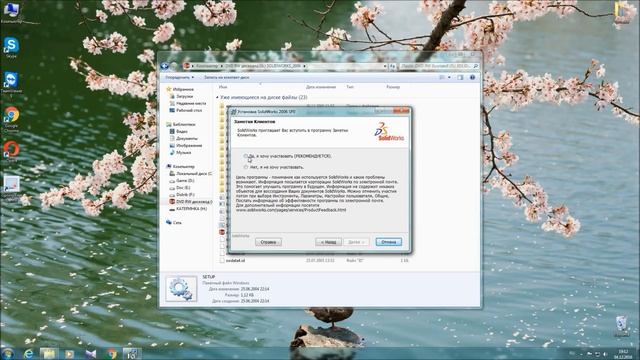Screen dimensions: 640x360
Task: Click the refresh button beside address bar
Action: (x=392, y=66)
